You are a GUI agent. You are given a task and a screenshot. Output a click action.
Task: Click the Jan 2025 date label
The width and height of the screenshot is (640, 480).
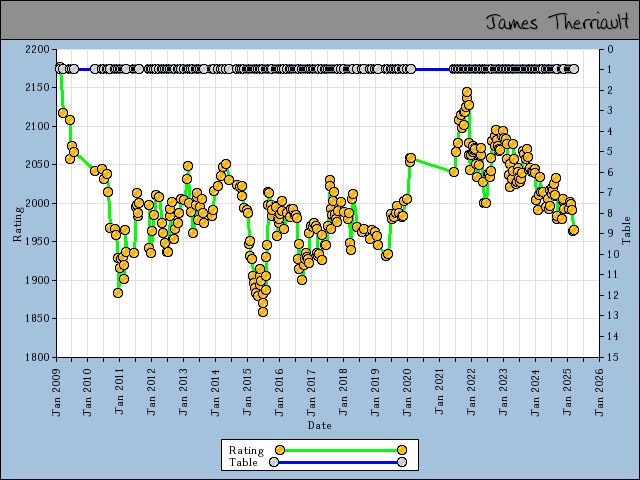pyautogui.click(x=567, y=393)
